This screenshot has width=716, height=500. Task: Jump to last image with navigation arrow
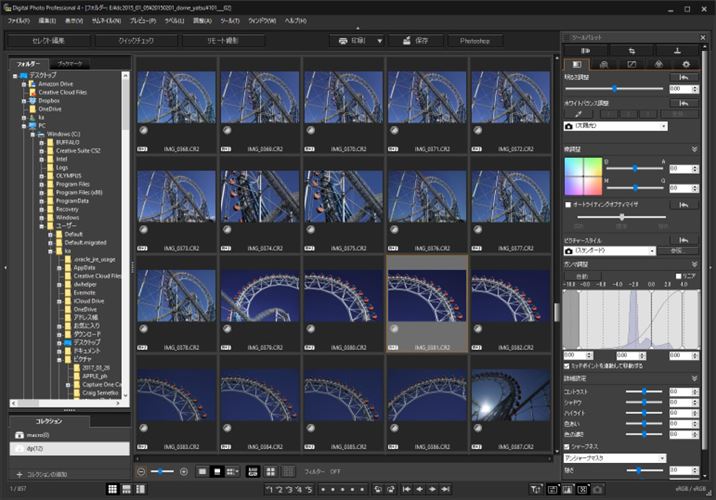[446, 489]
